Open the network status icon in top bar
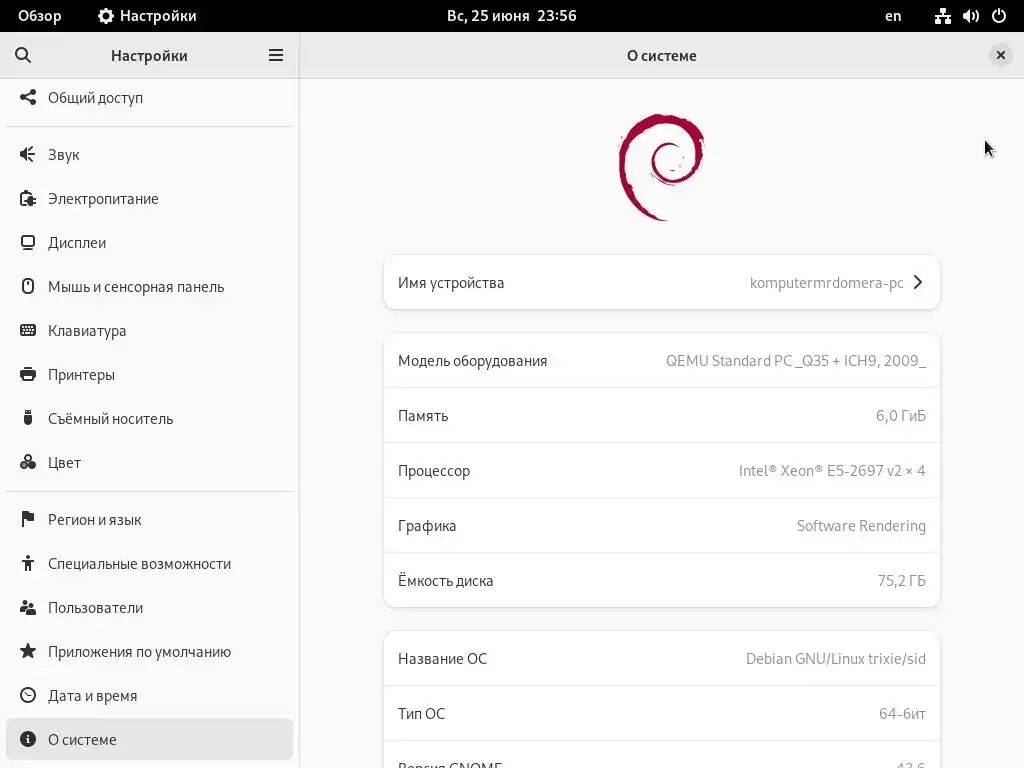 [x=942, y=16]
